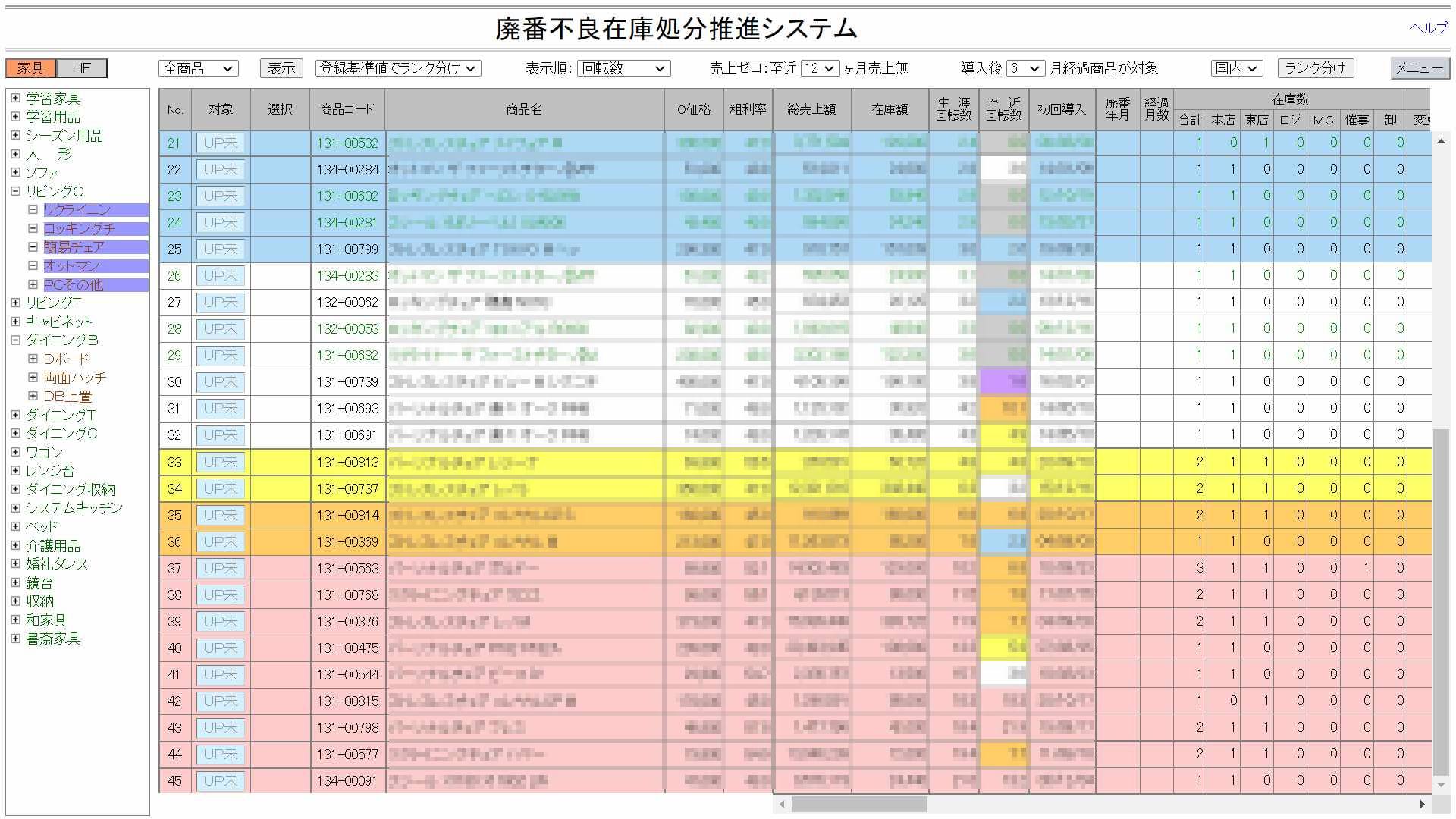Expand the 学習家具 tree node
1456x819 pixels.
pyautogui.click(x=15, y=98)
